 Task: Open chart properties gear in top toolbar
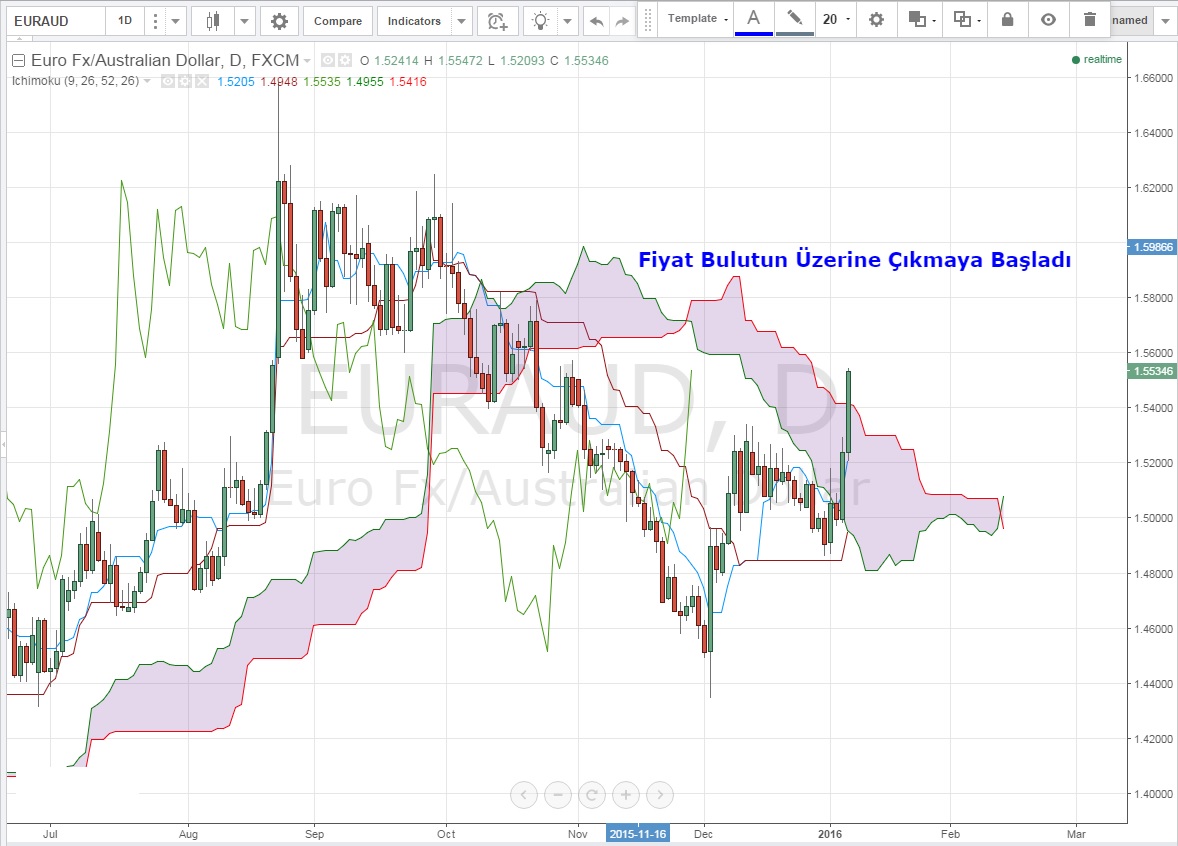pos(279,21)
